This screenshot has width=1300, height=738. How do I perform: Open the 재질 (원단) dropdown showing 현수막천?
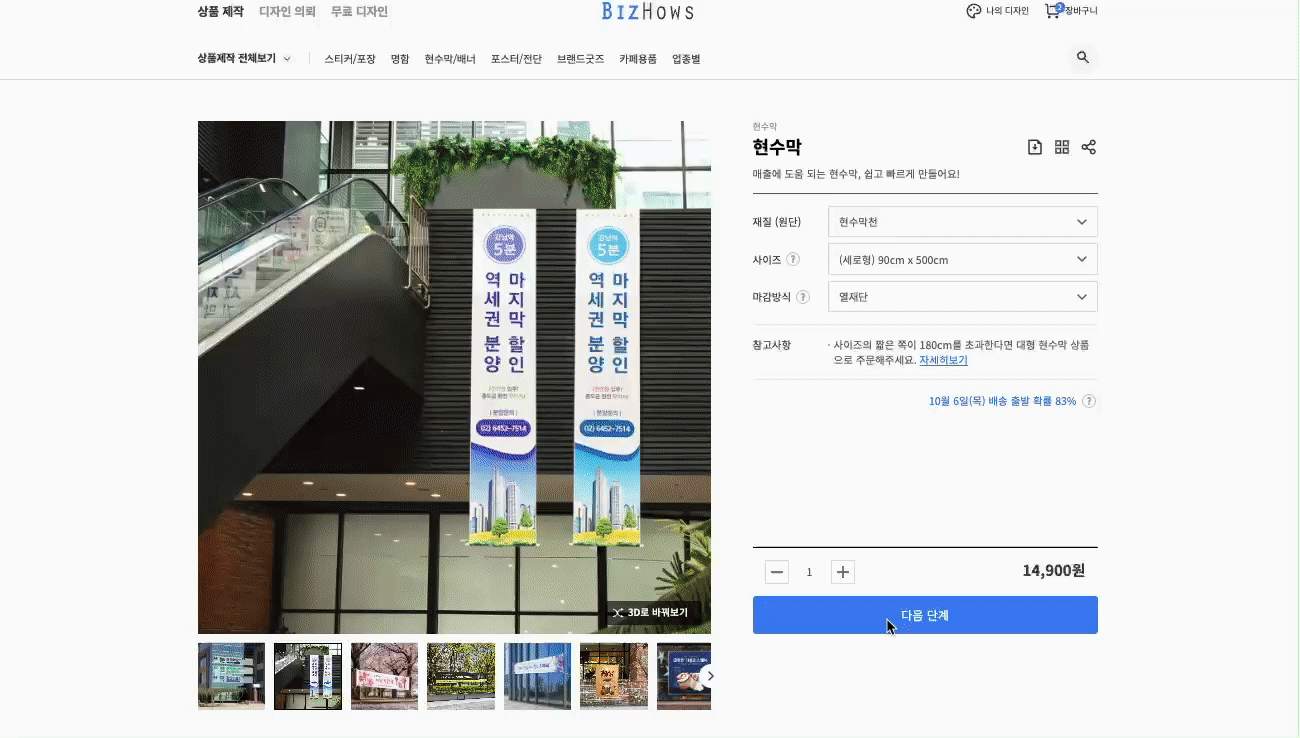tap(962, 221)
